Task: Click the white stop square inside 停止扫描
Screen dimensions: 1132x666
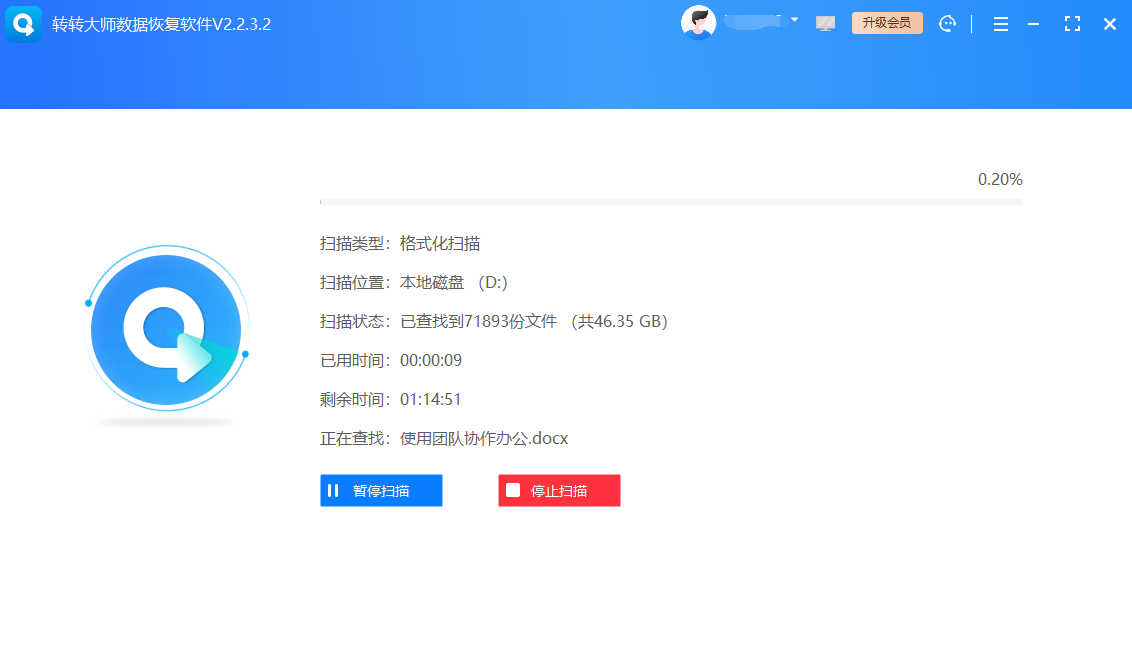Action: (x=513, y=490)
